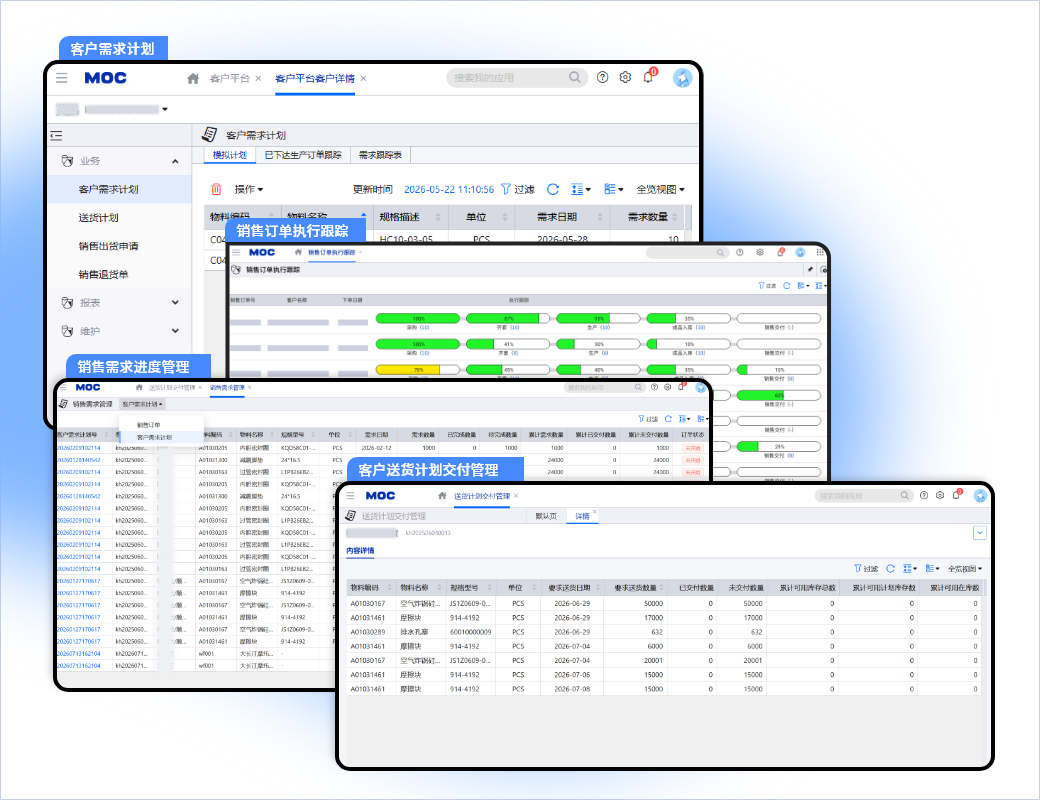Refresh the 送货计划交付管理 detail table

pyautogui.click(x=890, y=568)
